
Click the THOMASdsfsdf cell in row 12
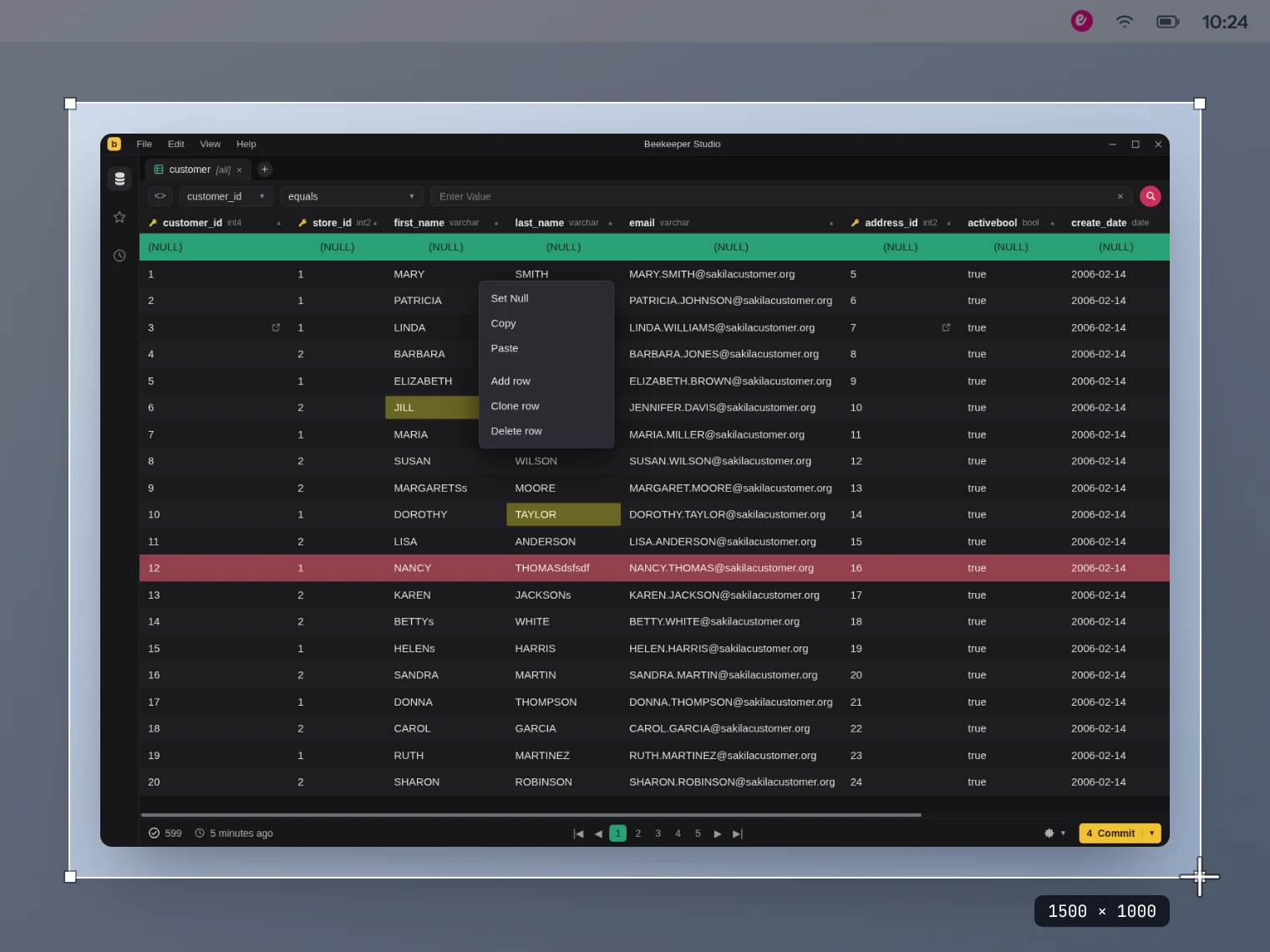pyautogui.click(x=564, y=568)
